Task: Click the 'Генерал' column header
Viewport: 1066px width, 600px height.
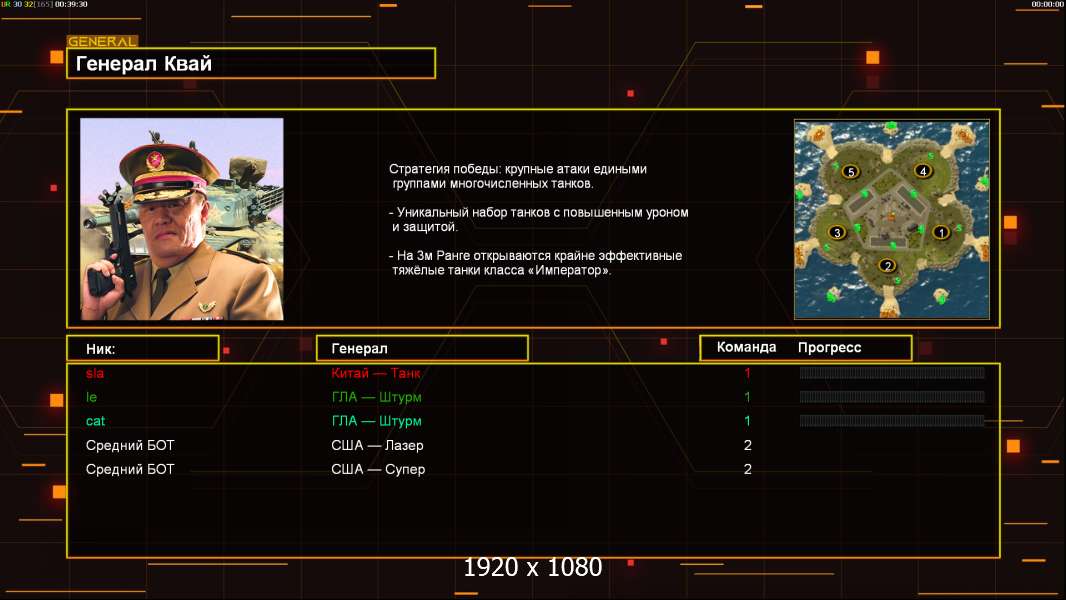Action: pyautogui.click(x=421, y=348)
